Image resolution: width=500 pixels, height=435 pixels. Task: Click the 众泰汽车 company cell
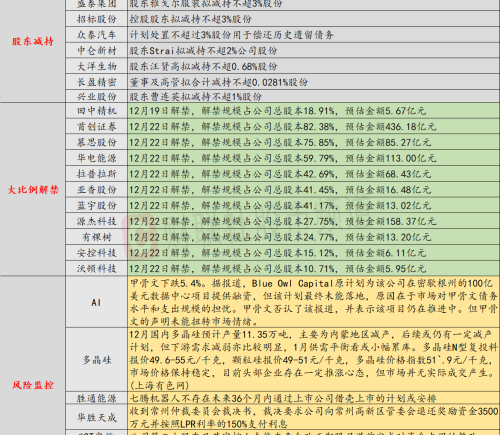(x=97, y=35)
